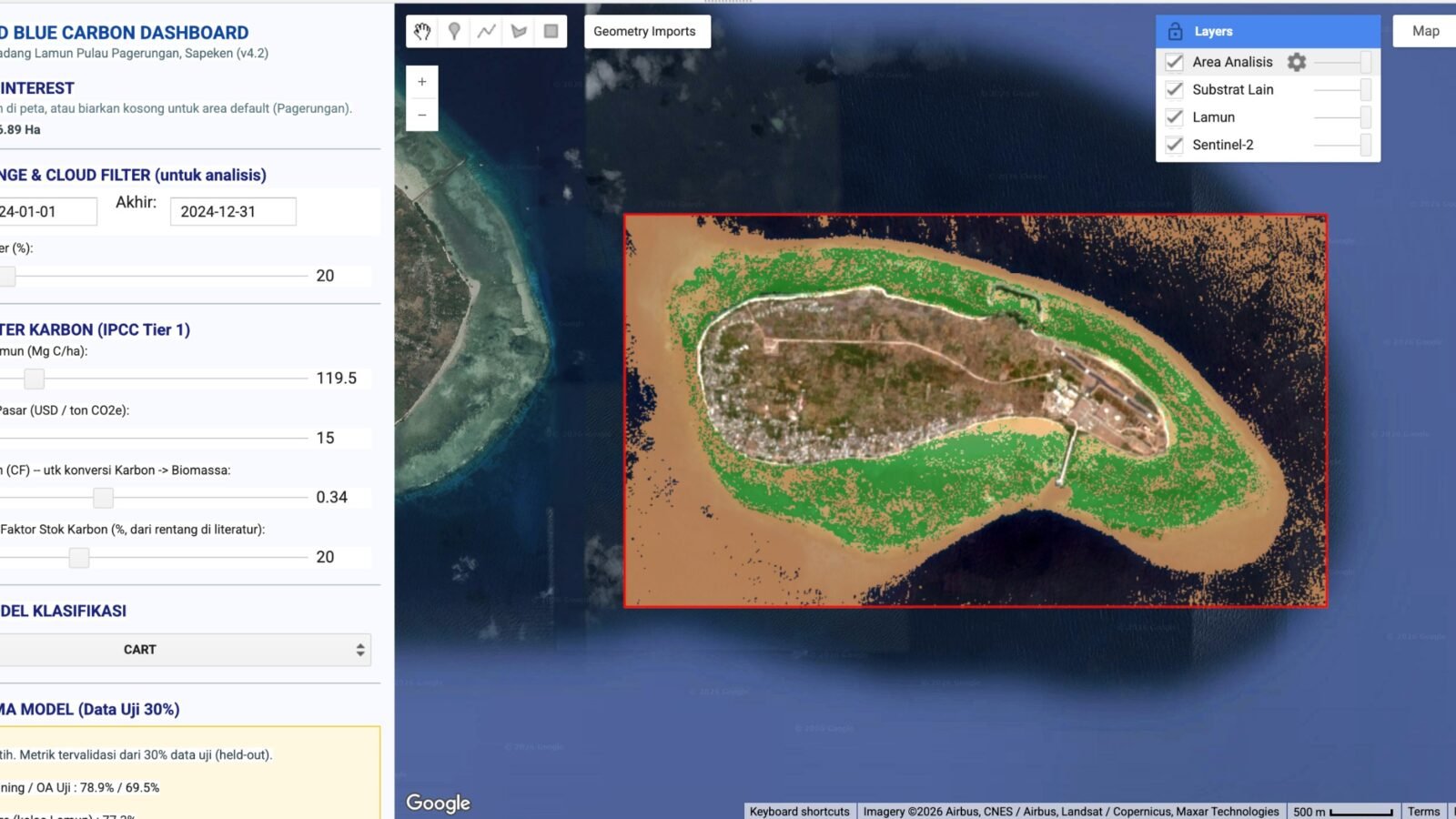Select the draw rectangle tool

coord(551,31)
